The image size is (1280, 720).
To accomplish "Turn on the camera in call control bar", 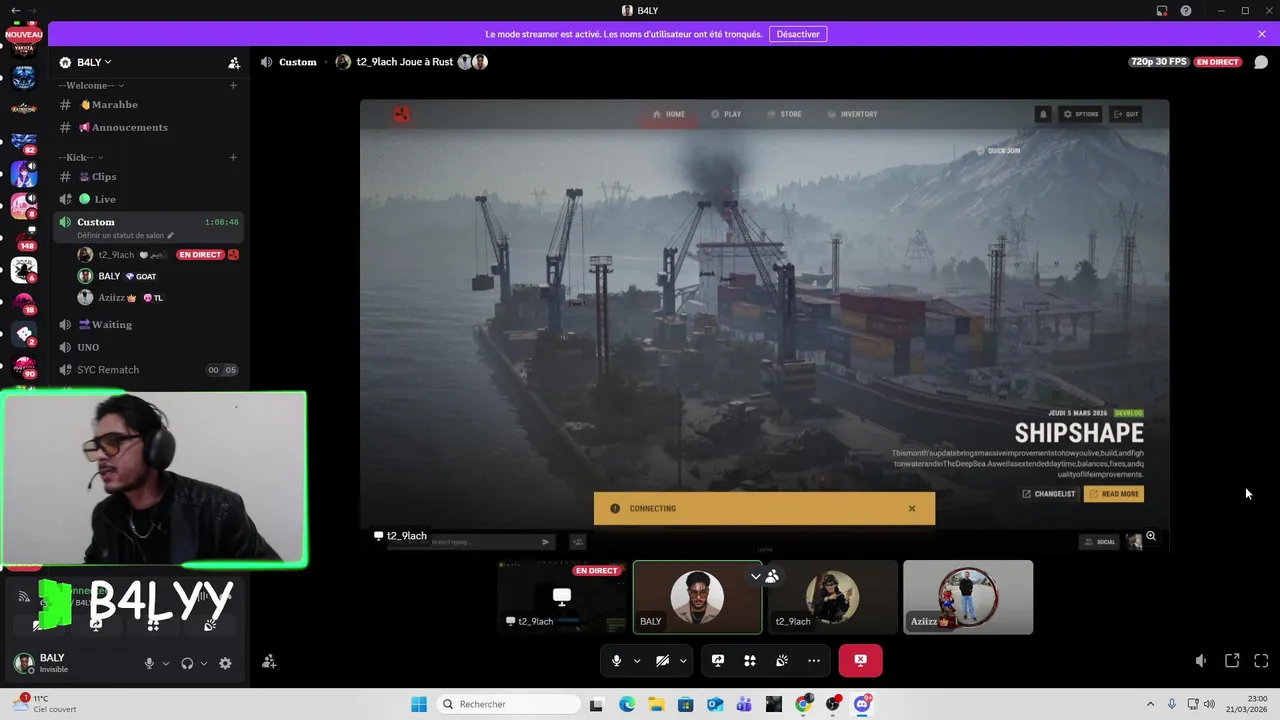I will click(x=662, y=661).
